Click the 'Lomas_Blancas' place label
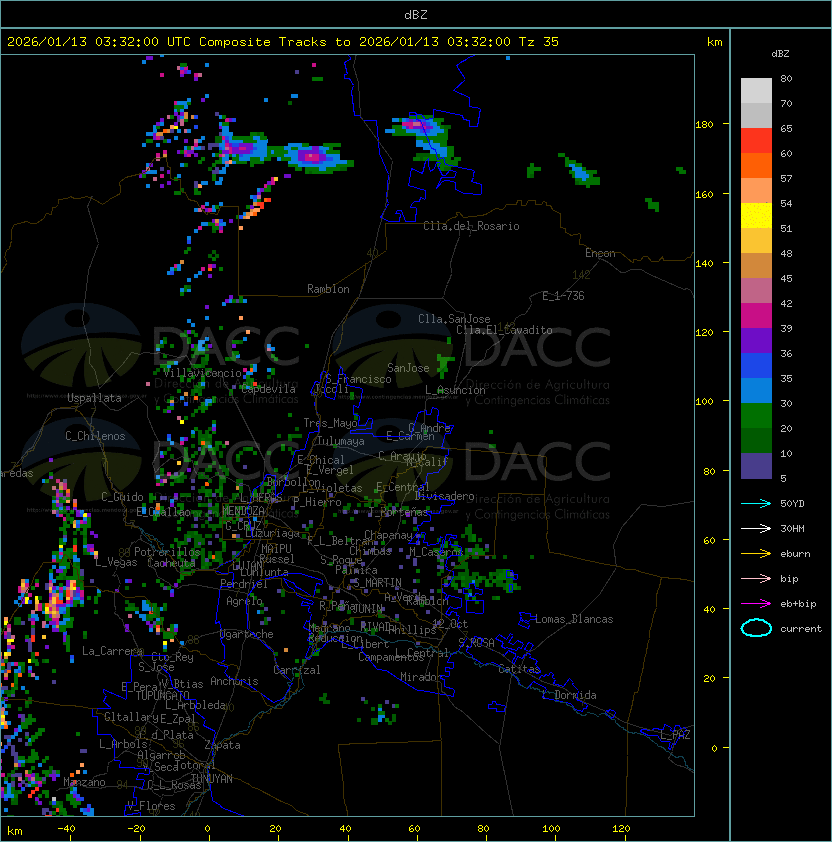Viewport: 832px width, 842px height. (x=574, y=619)
